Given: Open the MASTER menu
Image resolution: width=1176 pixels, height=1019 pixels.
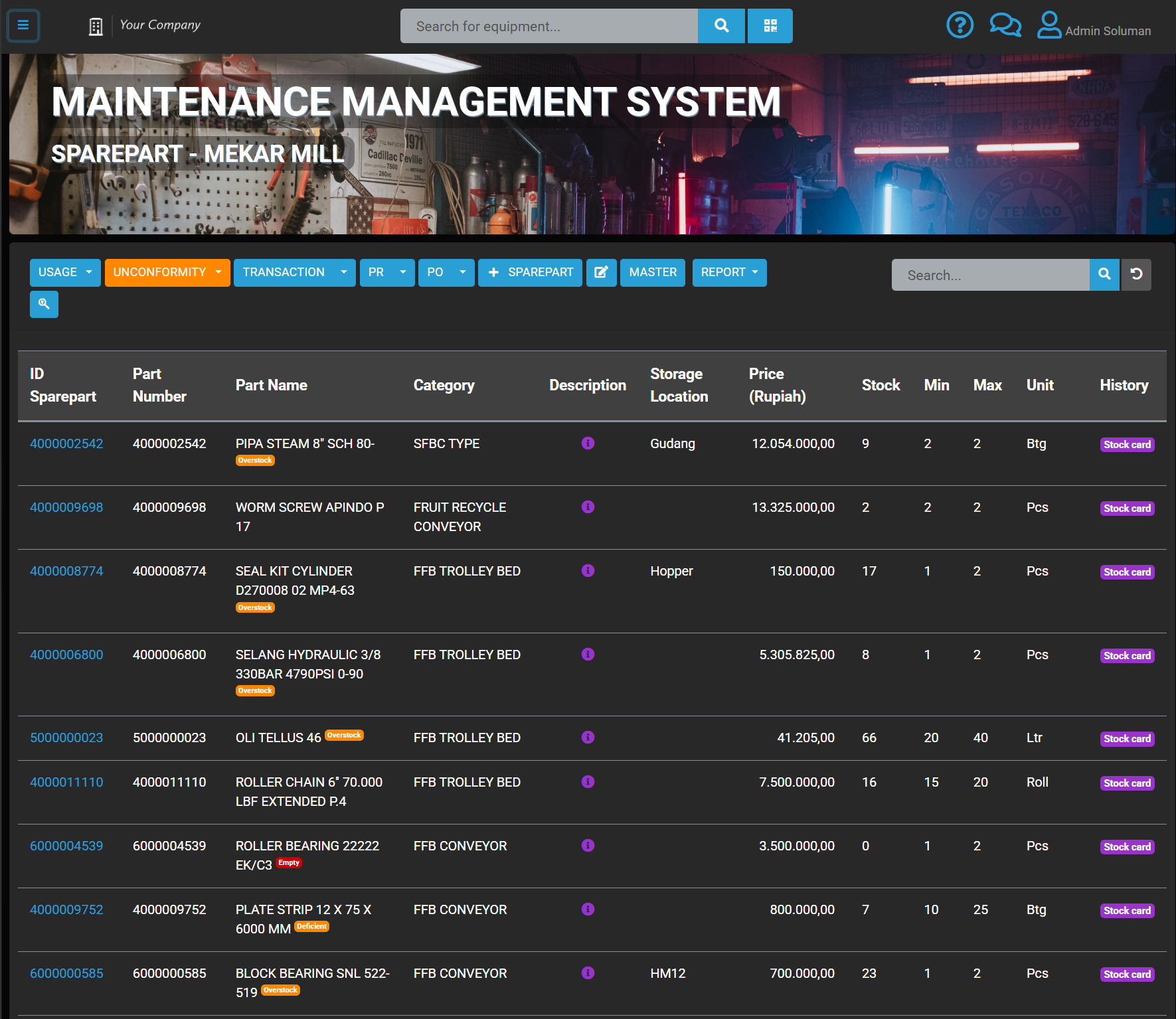Looking at the screenshot, I should 653,273.
